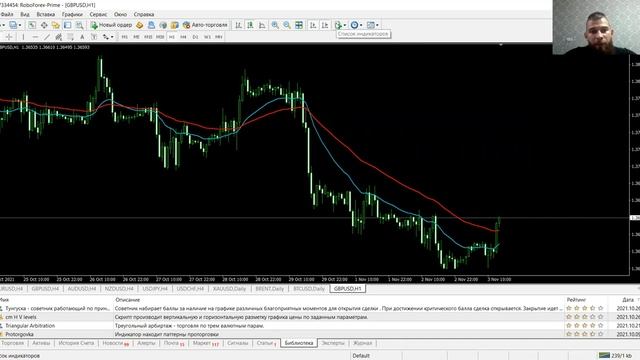Select the H1 timeframe button
640x360 pixels.
point(172,37)
